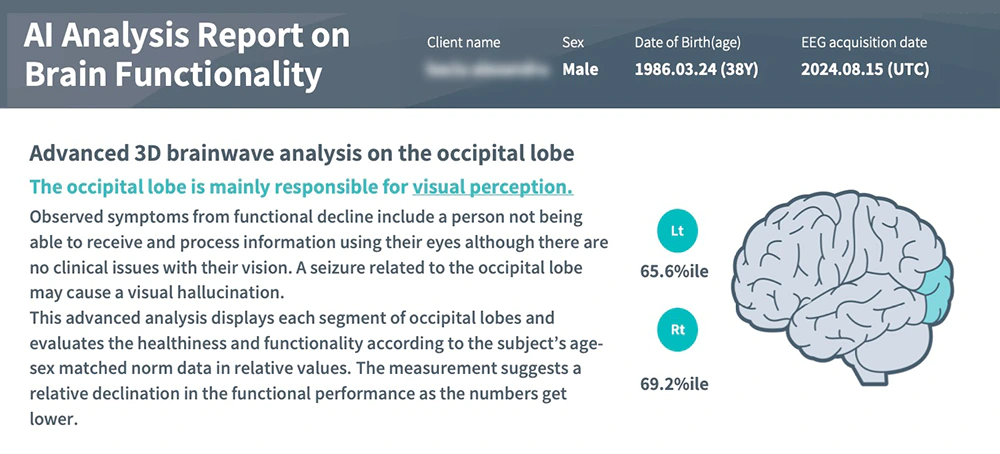Click the 65.6%ile left percentile value
This screenshot has height=454, width=1000.
676,270
